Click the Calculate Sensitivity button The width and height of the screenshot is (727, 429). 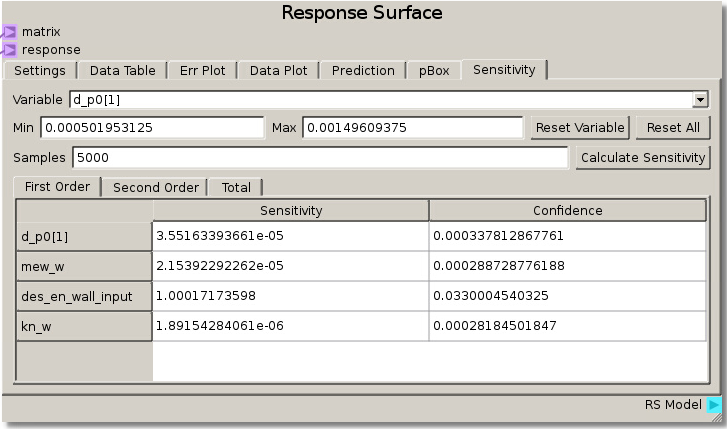(643, 158)
